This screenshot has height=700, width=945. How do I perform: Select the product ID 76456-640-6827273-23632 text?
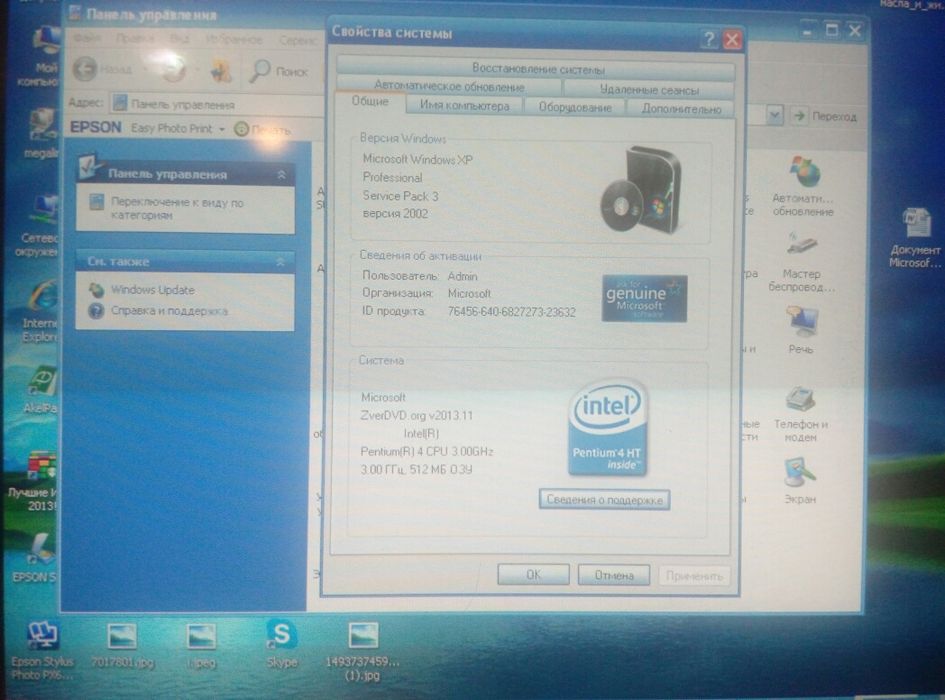[x=511, y=312]
